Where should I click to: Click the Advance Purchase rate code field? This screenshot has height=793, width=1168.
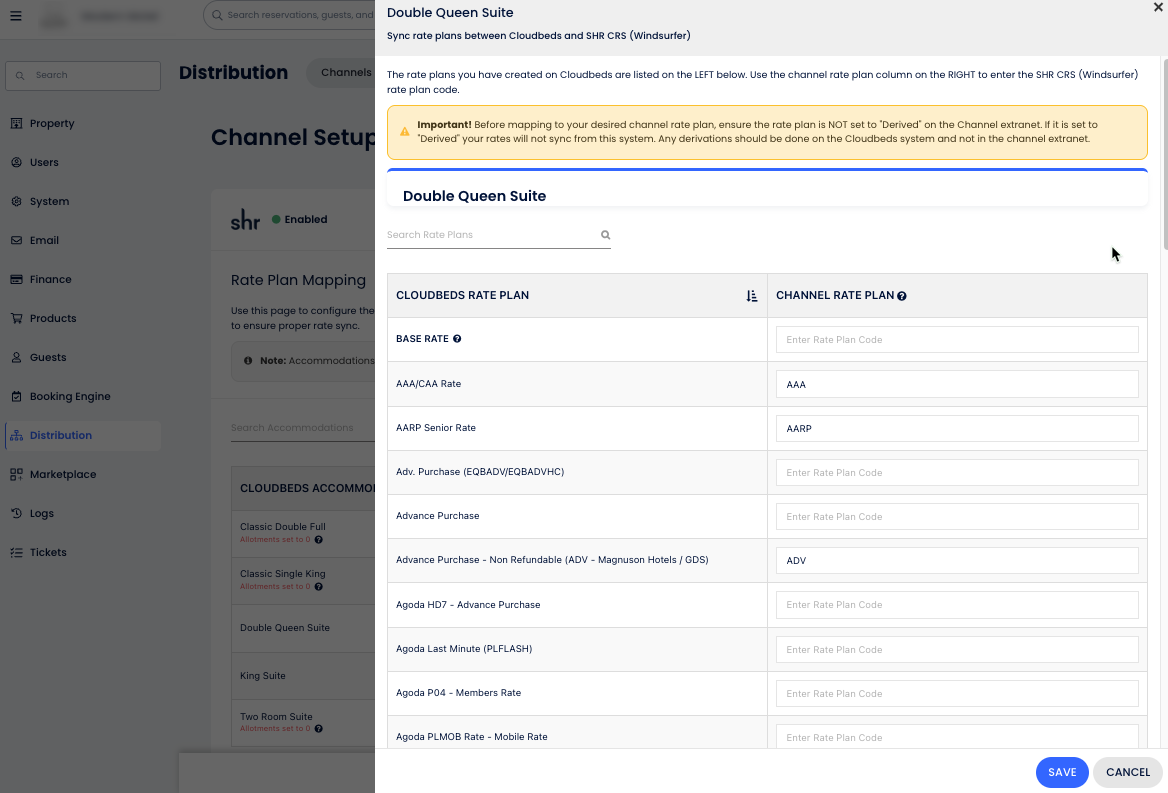point(957,517)
